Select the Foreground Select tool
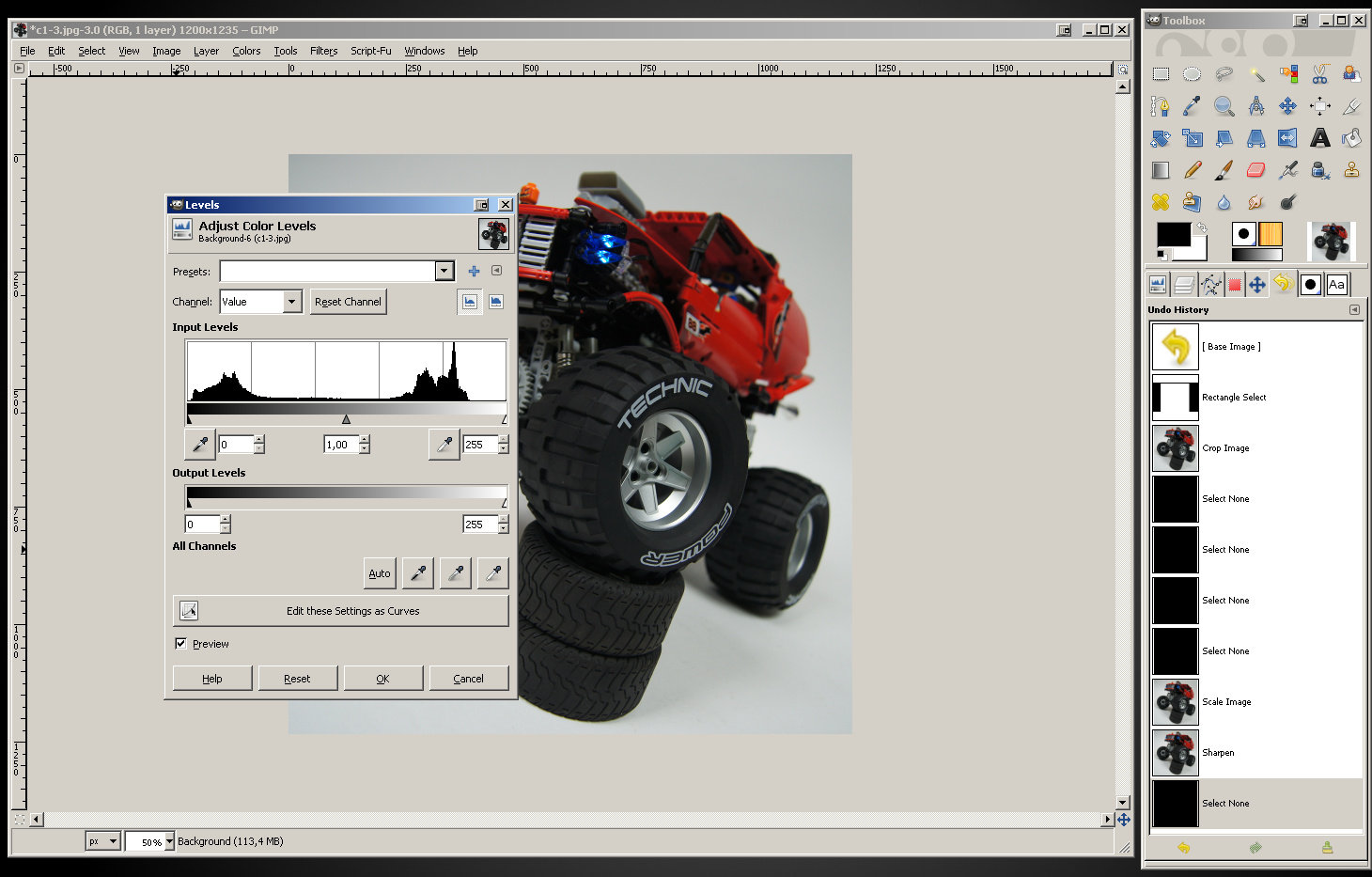 (x=1351, y=74)
